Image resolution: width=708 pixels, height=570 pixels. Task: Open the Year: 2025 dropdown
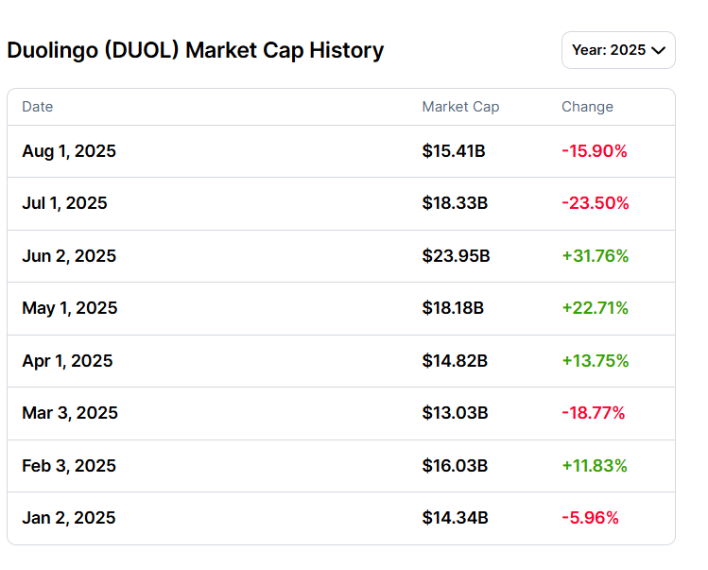(618, 50)
